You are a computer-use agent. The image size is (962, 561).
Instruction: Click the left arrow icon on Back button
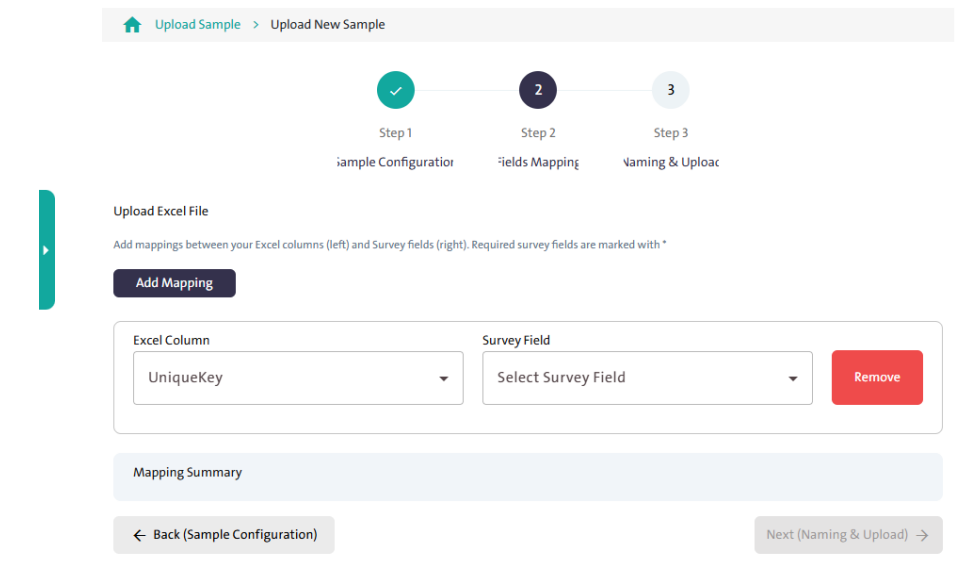(x=139, y=535)
